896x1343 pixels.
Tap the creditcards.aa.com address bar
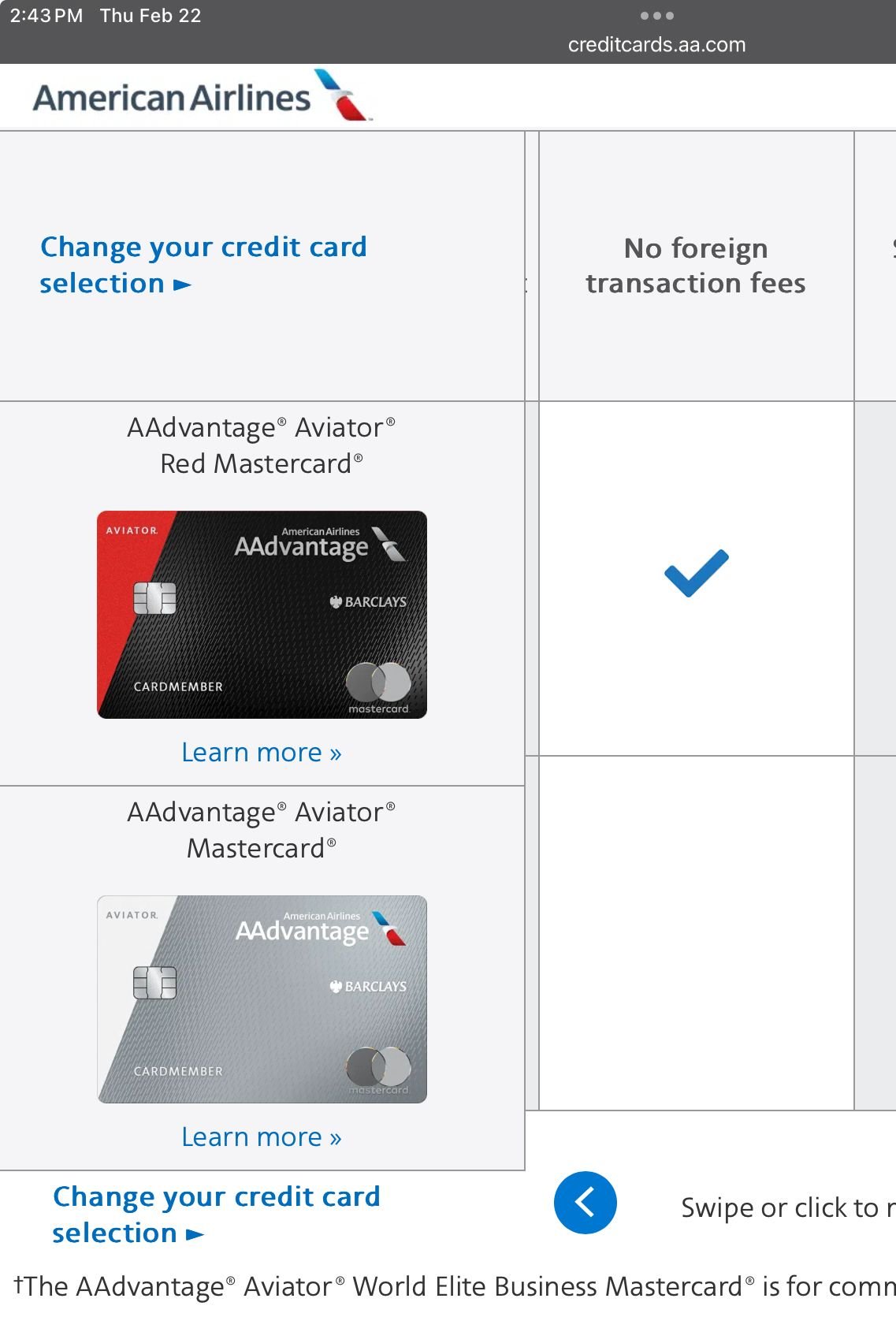pos(656,45)
